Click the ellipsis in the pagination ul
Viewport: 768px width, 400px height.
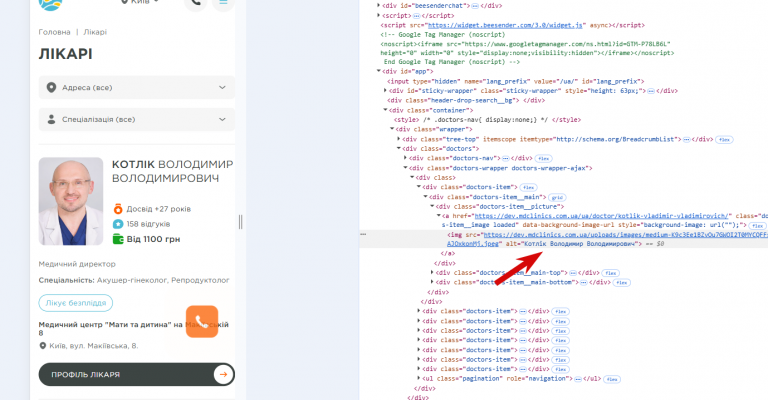point(578,379)
